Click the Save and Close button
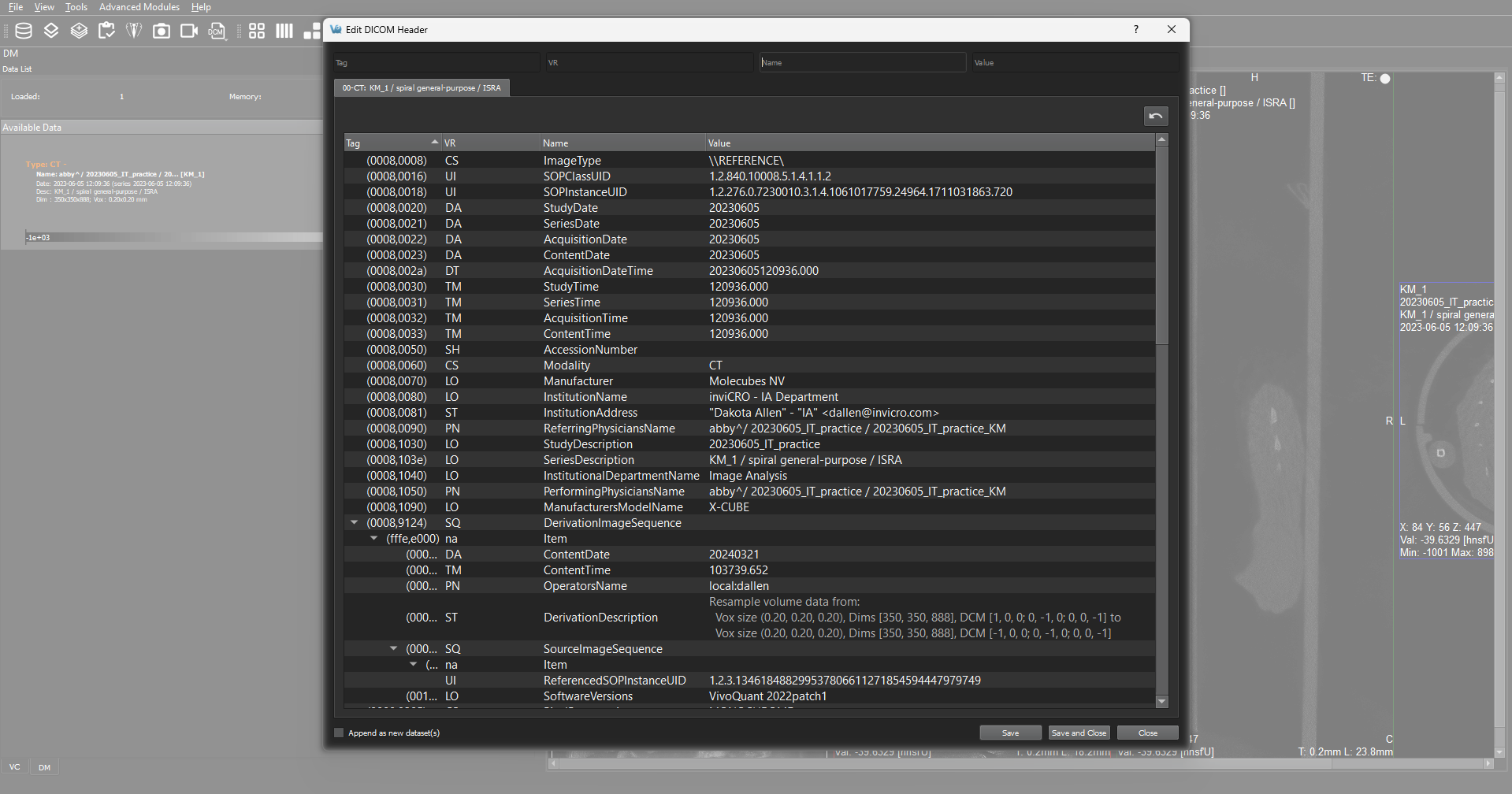The image size is (1512, 794). pyautogui.click(x=1079, y=733)
